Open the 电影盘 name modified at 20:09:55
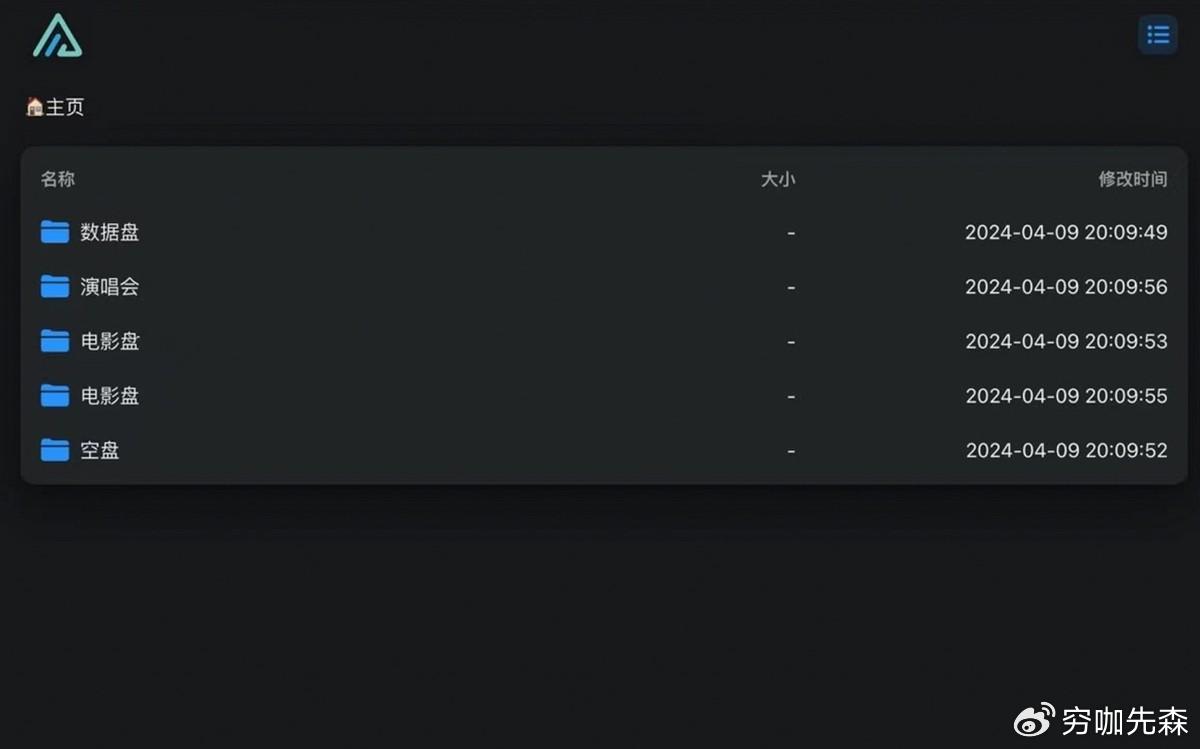 click(110, 396)
